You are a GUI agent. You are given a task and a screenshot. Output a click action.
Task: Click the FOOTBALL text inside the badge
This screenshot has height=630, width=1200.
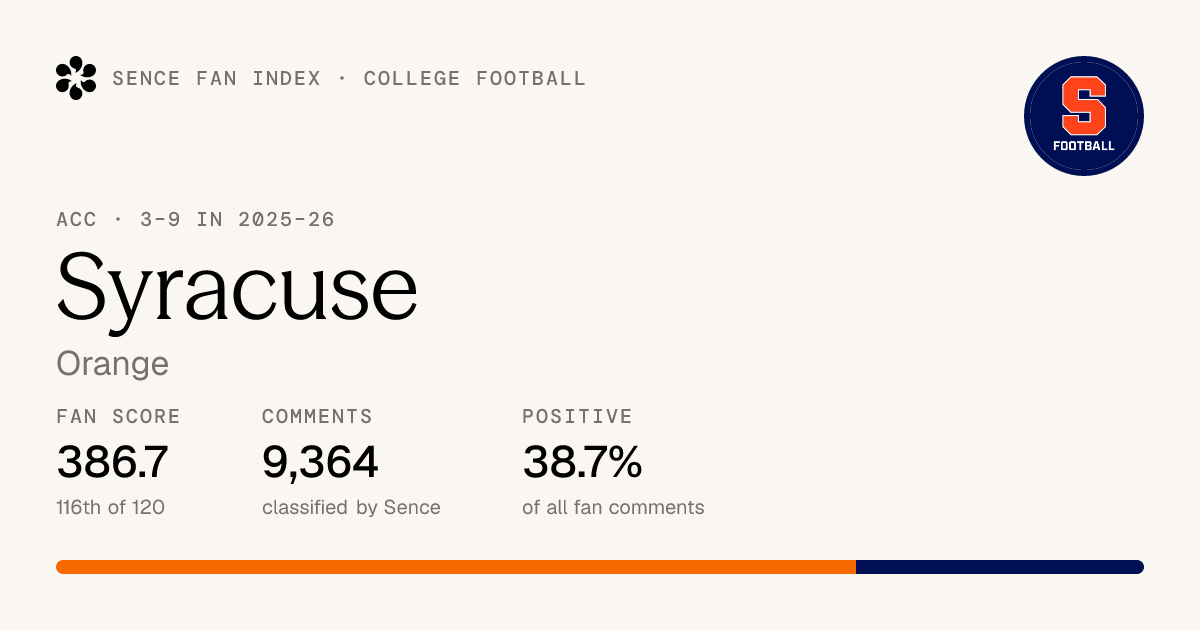click(x=1084, y=146)
